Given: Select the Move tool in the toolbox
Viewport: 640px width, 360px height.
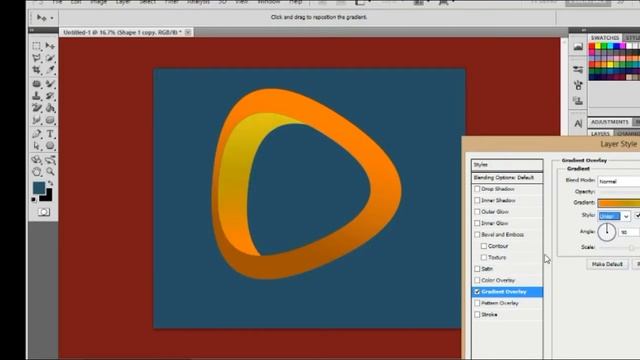Looking at the screenshot, I should click(x=50, y=46).
